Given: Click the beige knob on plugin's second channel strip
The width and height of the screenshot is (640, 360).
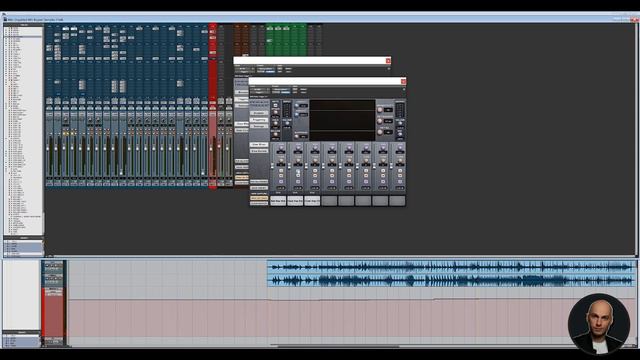Looking at the screenshot, I should 298,160.
